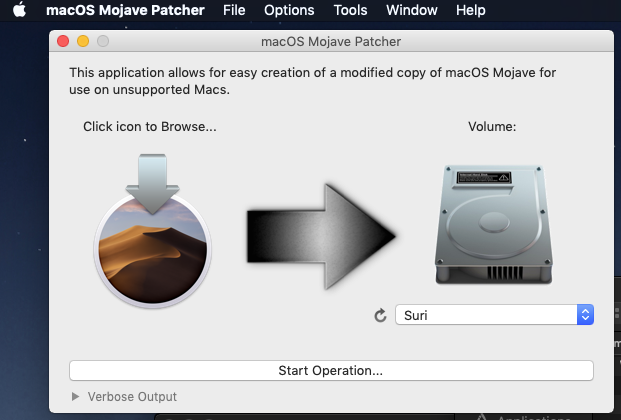Click the application description text

tap(312, 81)
